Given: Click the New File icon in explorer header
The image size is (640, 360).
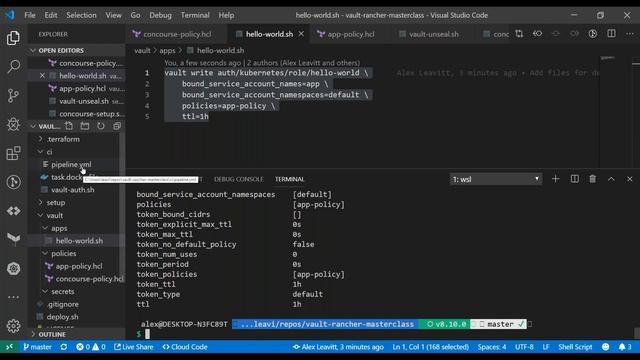Looking at the screenshot, I should [x=69, y=126].
